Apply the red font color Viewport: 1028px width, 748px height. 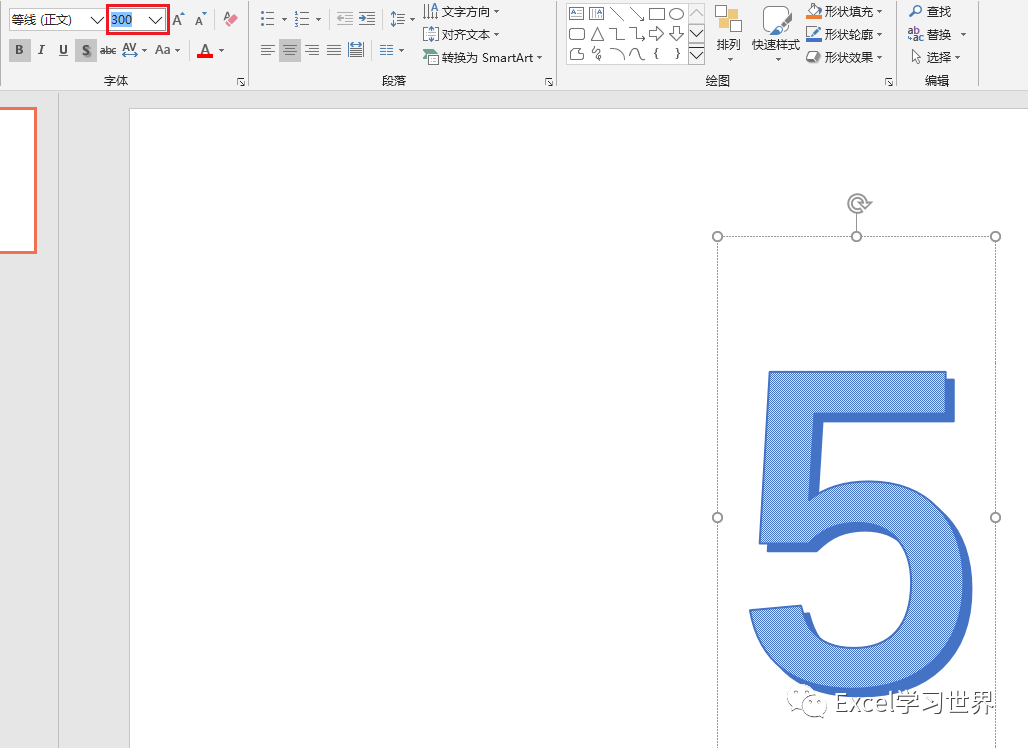click(x=205, y=50)
